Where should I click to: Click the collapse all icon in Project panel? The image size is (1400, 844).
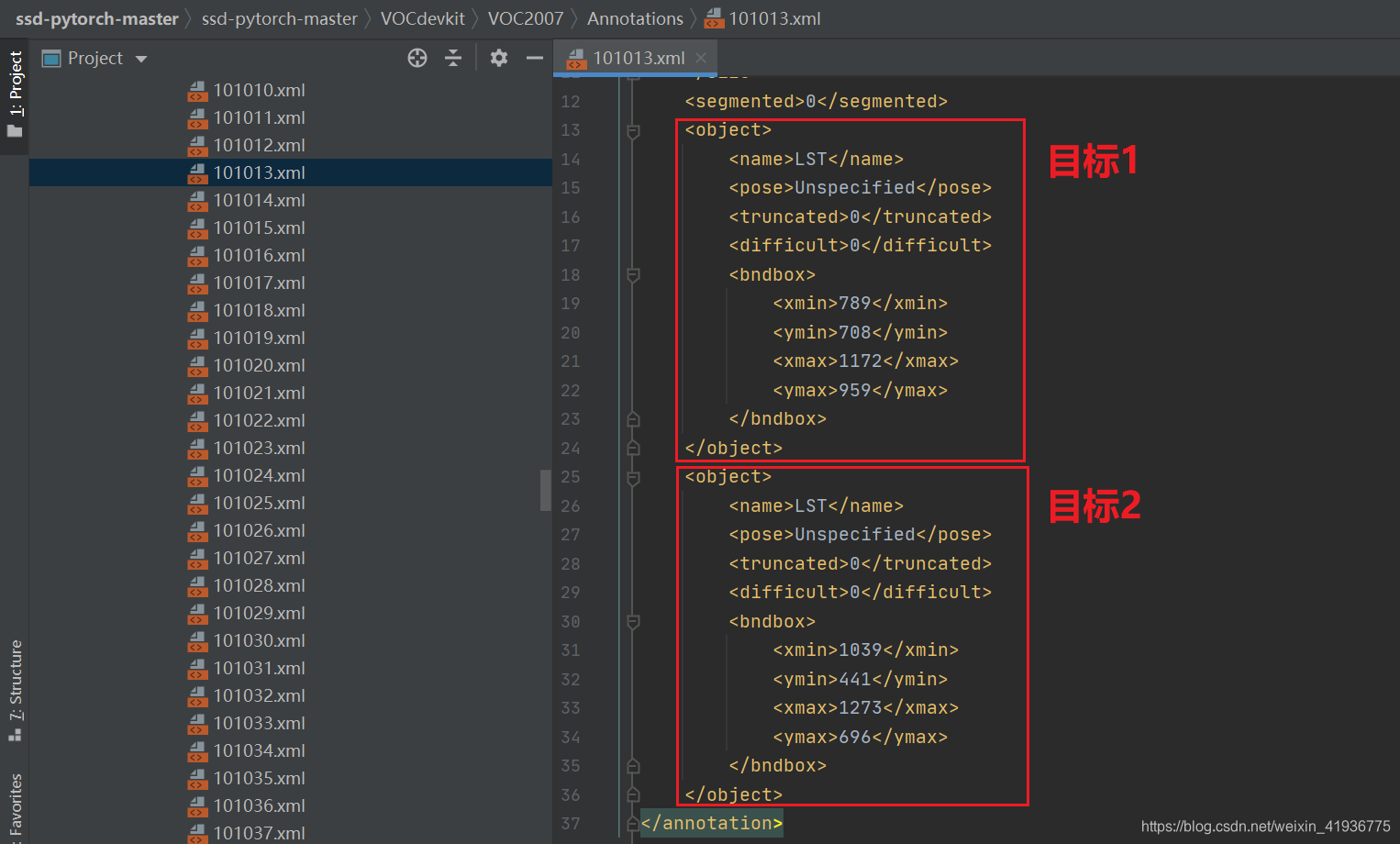coord(453,59)
